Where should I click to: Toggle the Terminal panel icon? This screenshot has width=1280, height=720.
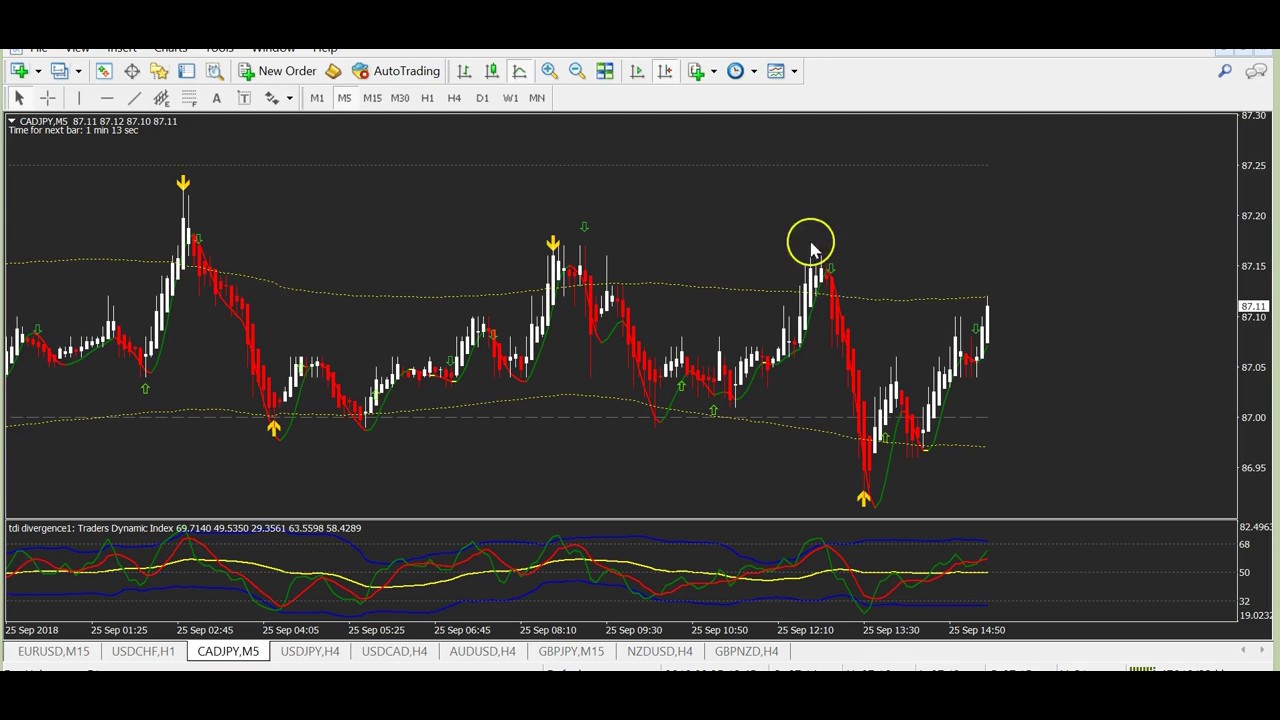(187, 71)
